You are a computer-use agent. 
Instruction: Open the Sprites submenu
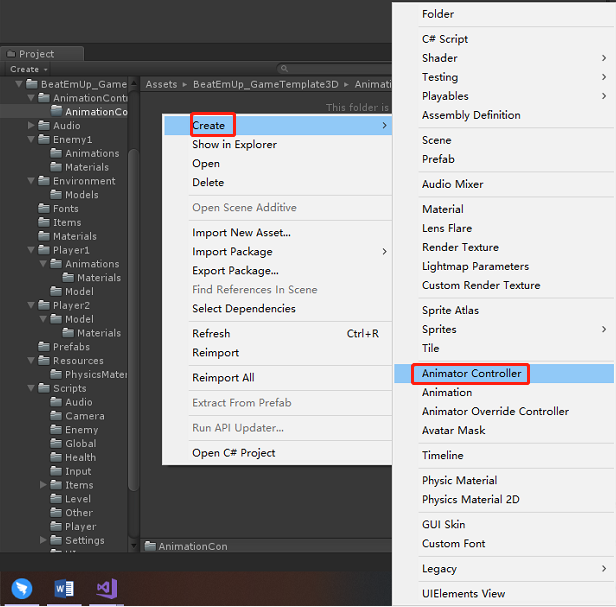click(x=504, y=329)
